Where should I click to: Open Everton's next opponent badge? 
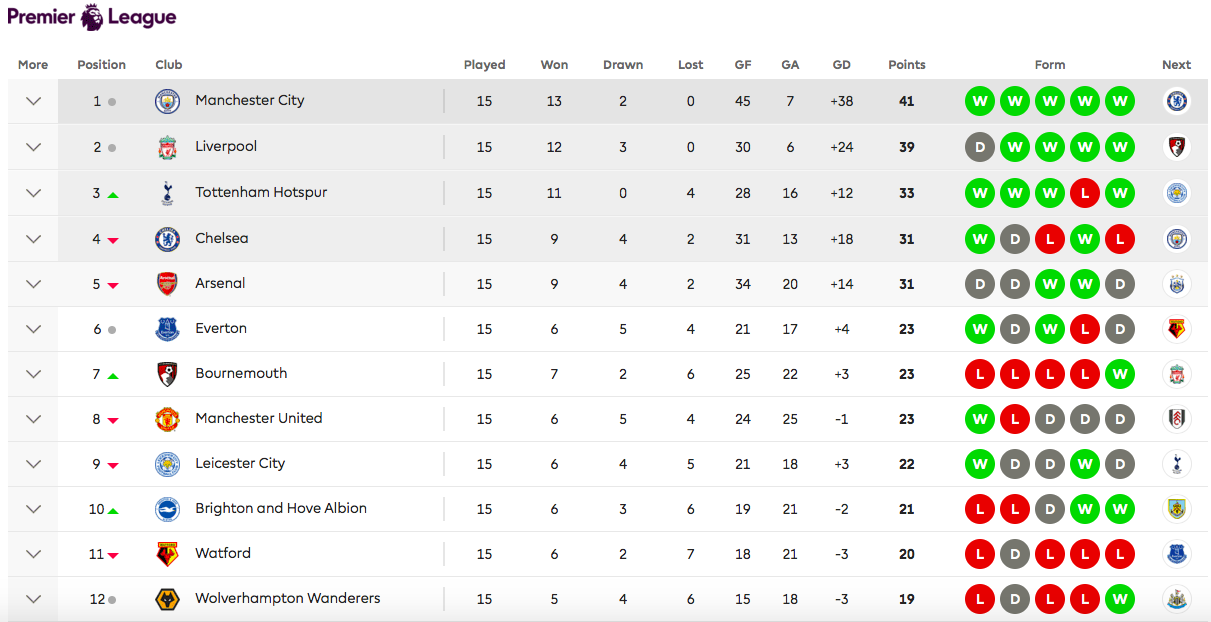[x=1177, y=329]
